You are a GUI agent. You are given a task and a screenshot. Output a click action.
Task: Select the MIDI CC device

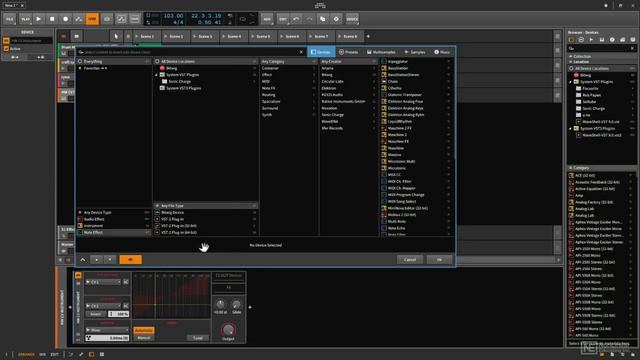click(416, 175)
